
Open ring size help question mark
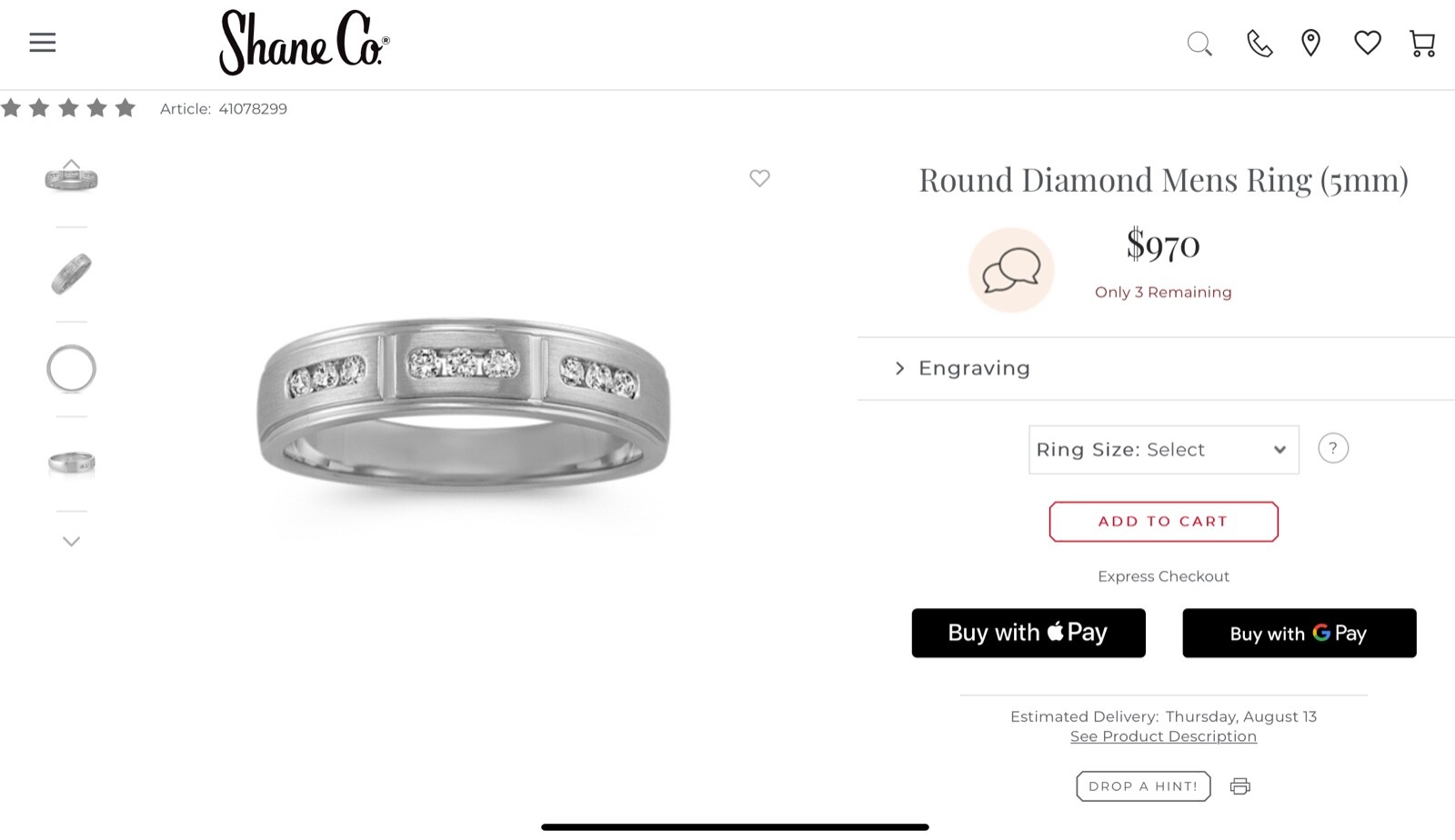[1333, 448]
